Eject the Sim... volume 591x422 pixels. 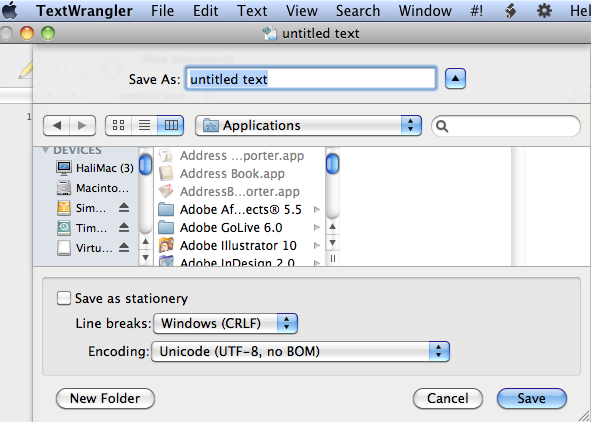click(124, 208)
